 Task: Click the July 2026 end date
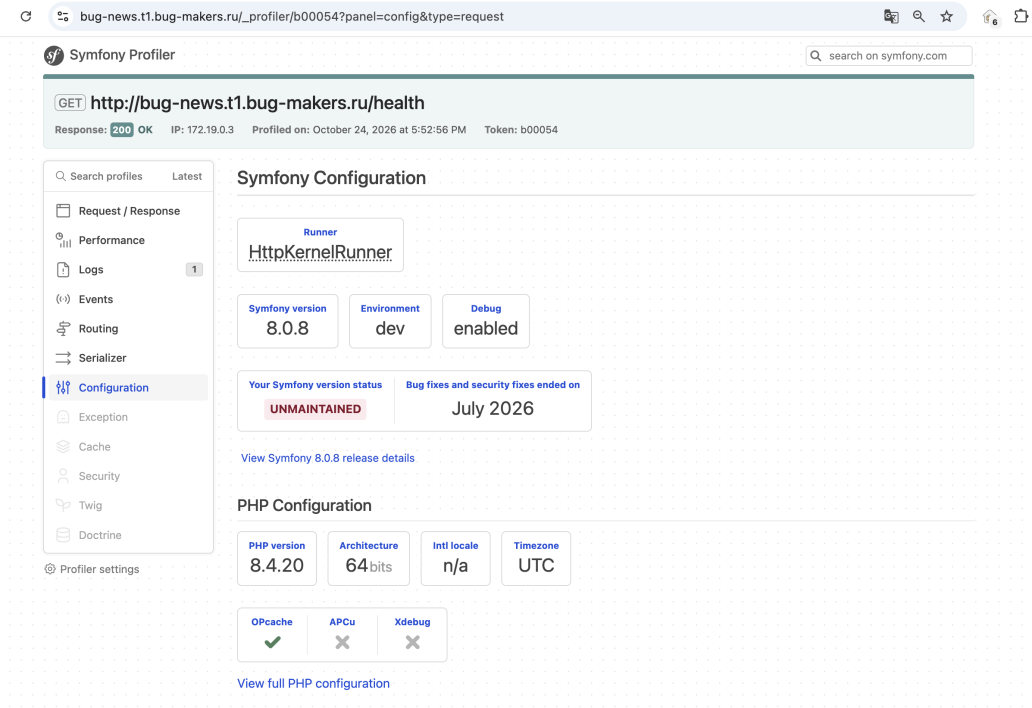pos(492,409)
